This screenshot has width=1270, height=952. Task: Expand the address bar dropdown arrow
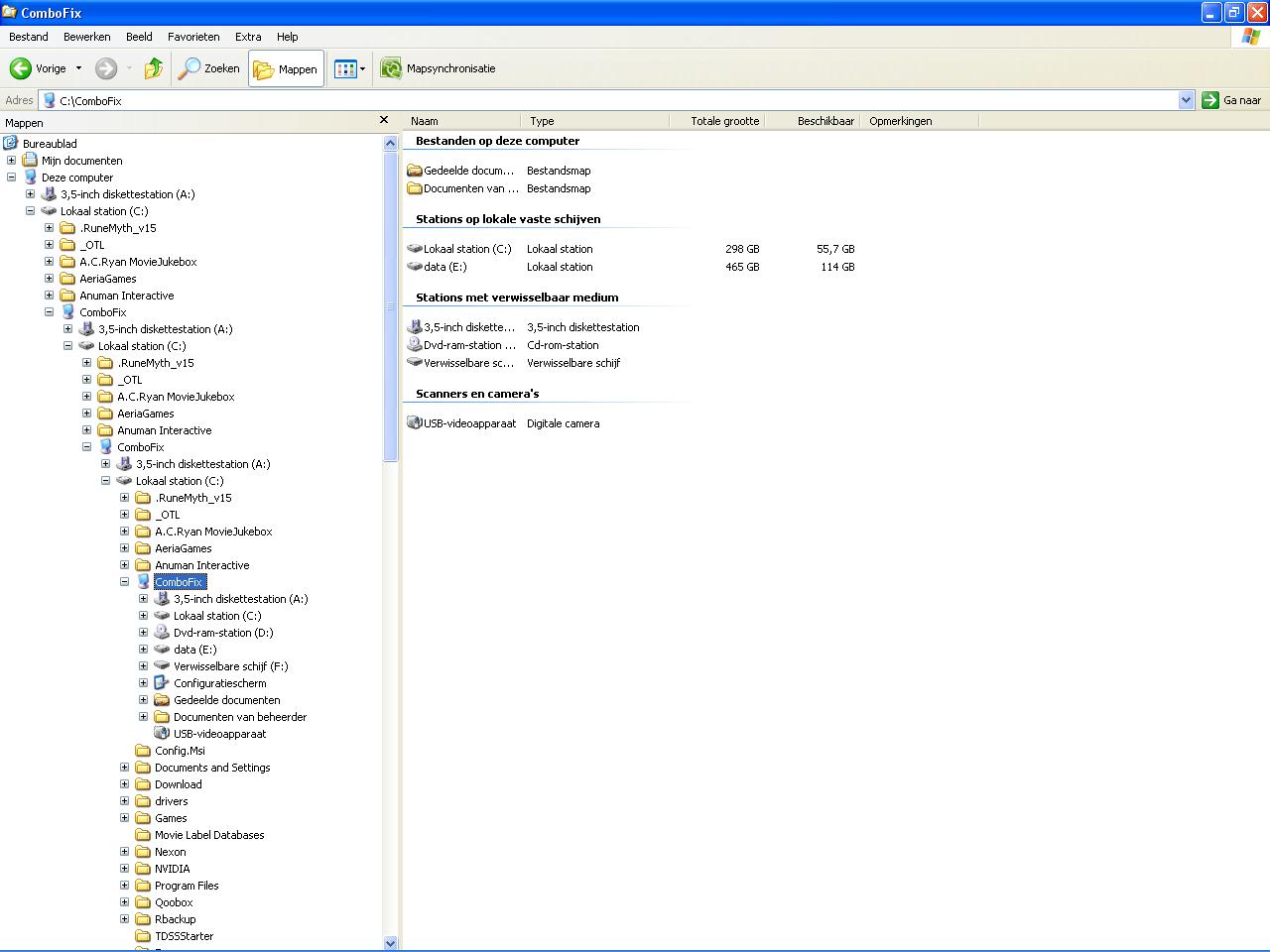coord(1186,100)
